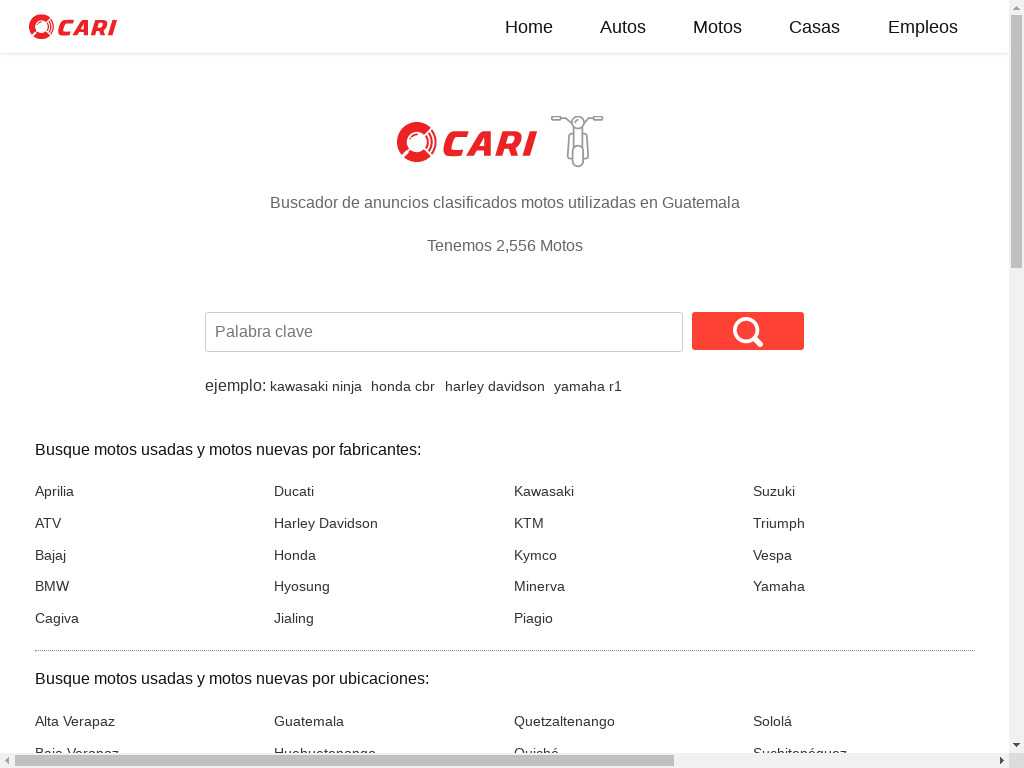
Task: Click the 'Tenemos 2,556 Motos' text
Action: point(505,246)
